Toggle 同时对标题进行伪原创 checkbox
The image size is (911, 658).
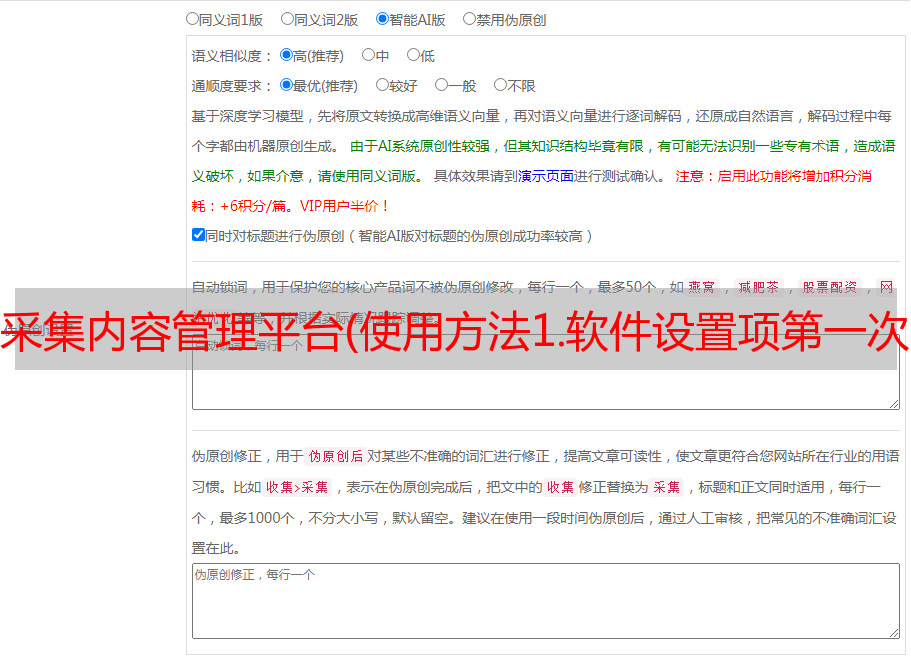pyautogui.click(x=198, y=235)
